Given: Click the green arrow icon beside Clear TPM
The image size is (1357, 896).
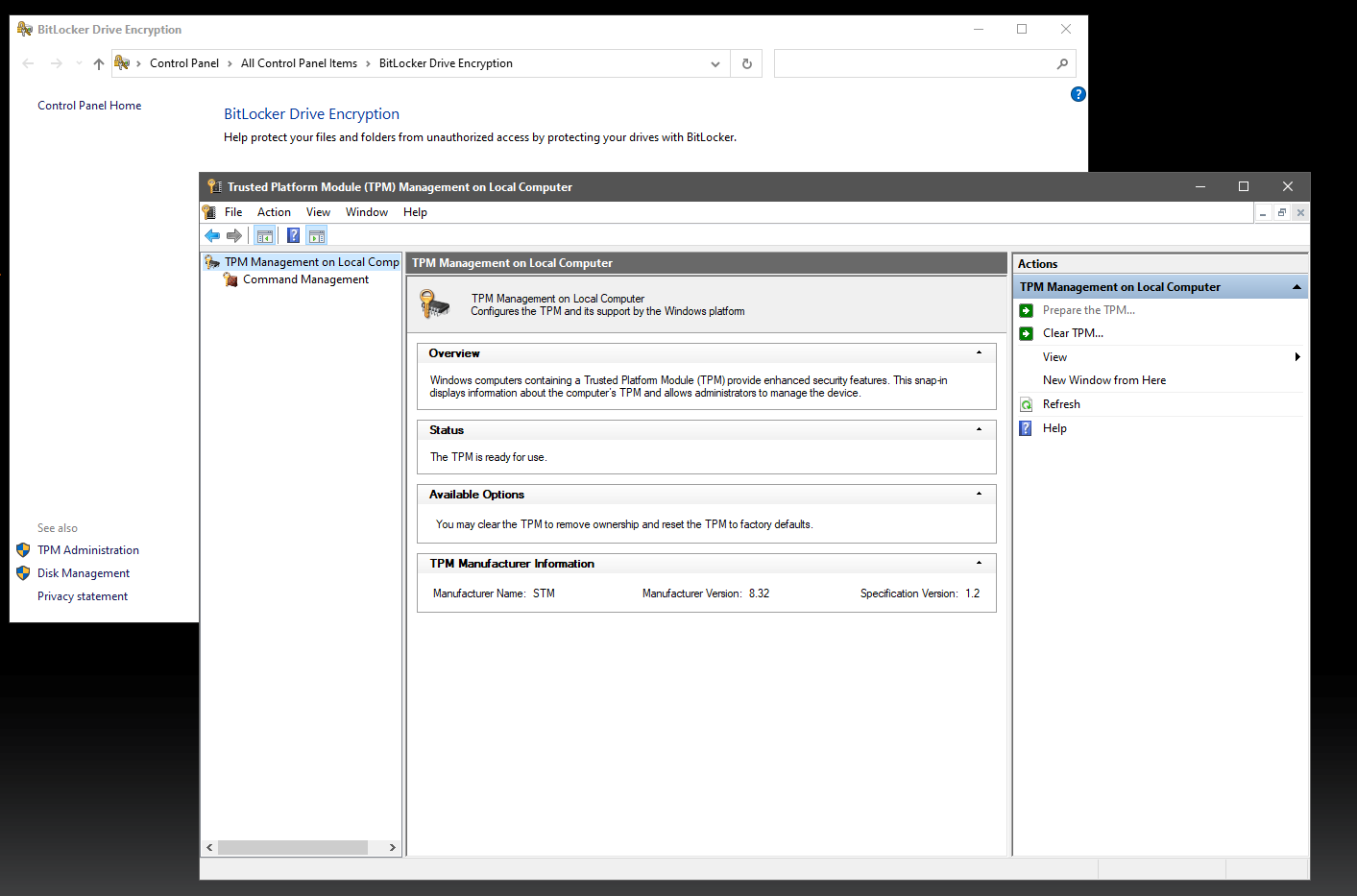Looking at the screenshot, I should point(1027,333).
